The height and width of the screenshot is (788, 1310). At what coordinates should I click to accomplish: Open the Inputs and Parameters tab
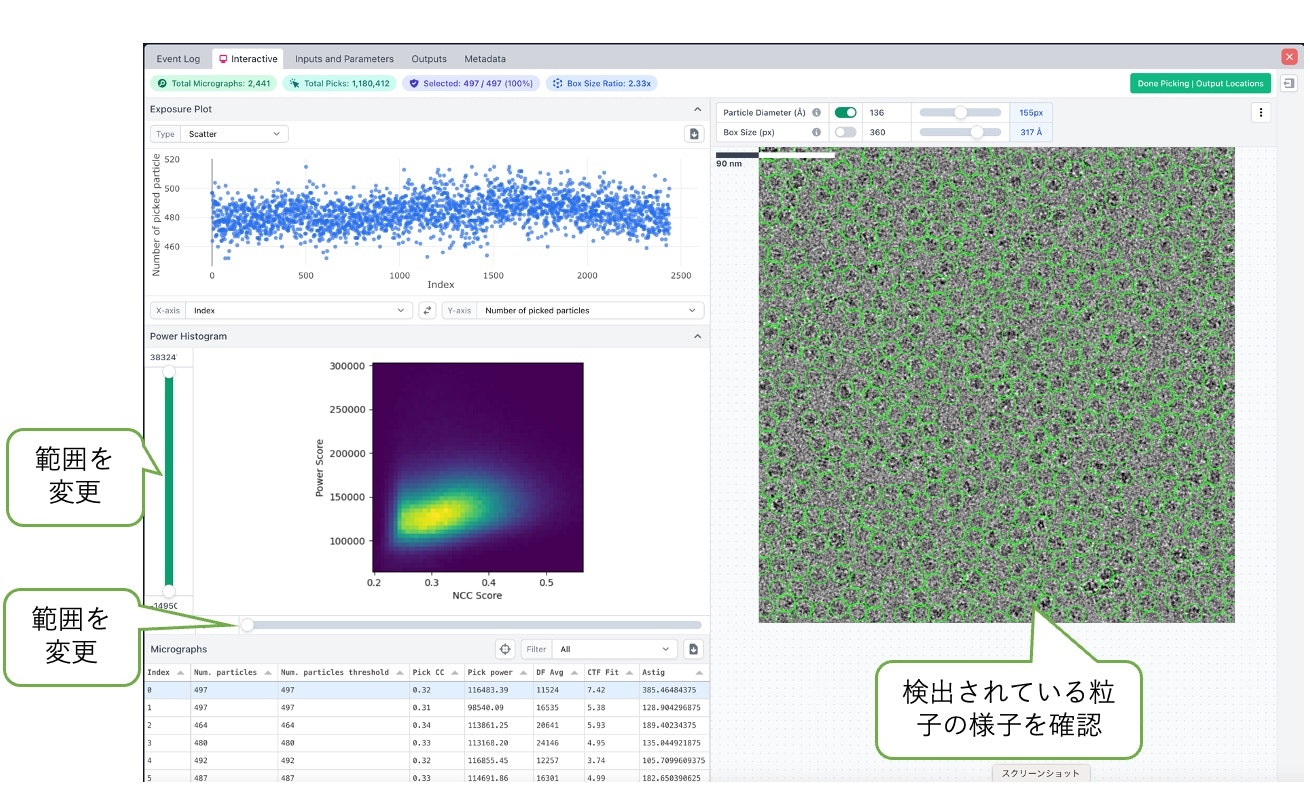(344, 59)
